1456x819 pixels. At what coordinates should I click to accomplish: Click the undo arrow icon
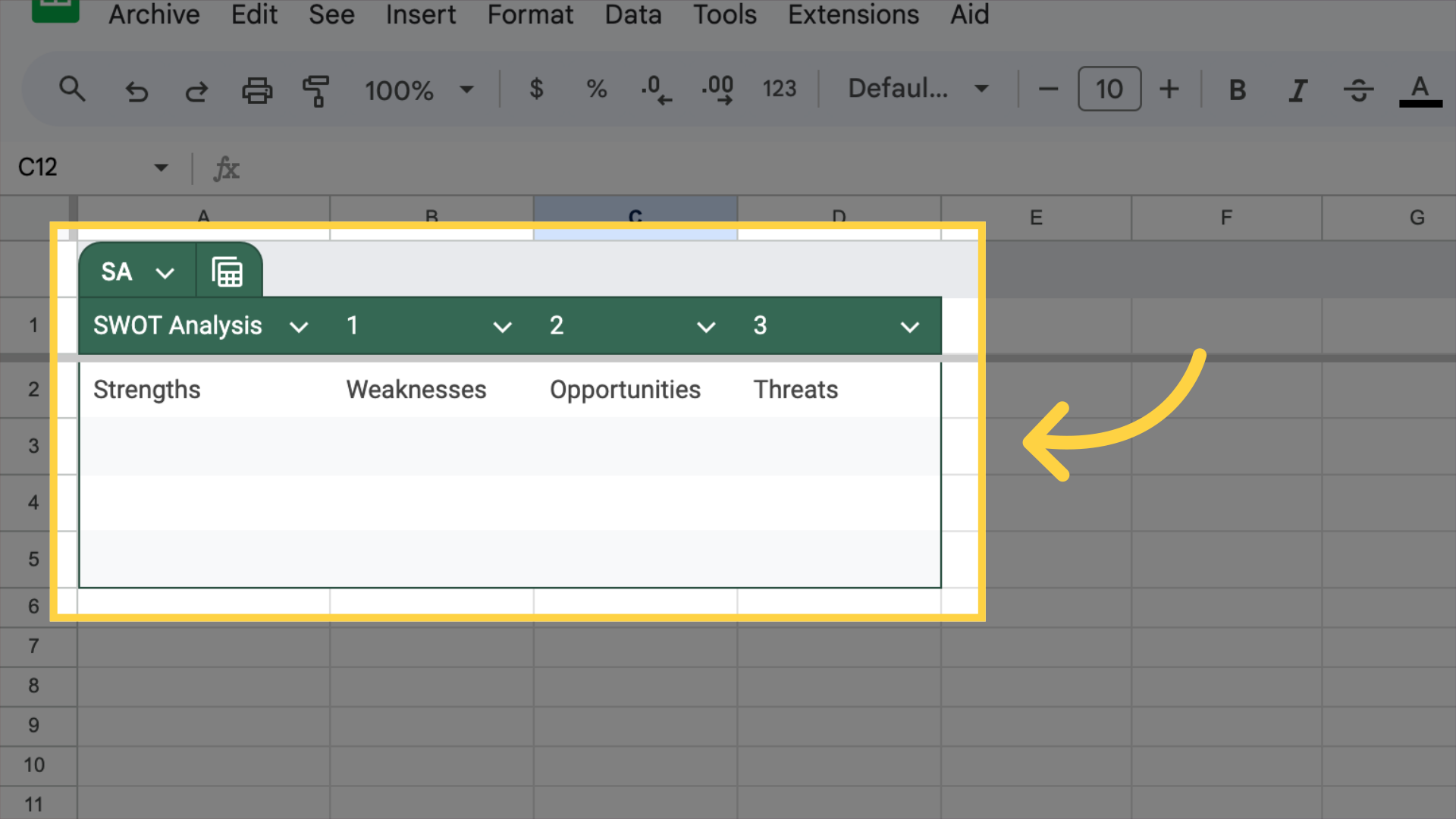pos(136,91)
